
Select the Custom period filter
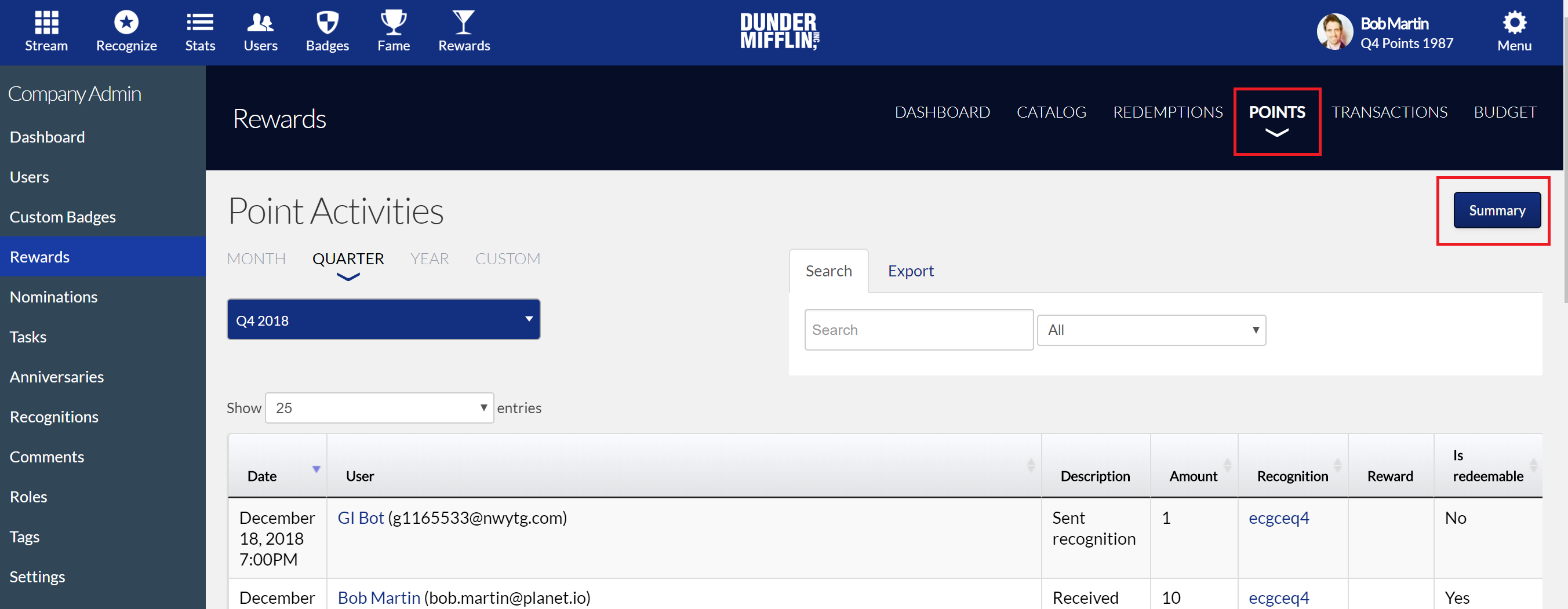tap(507, 258)
